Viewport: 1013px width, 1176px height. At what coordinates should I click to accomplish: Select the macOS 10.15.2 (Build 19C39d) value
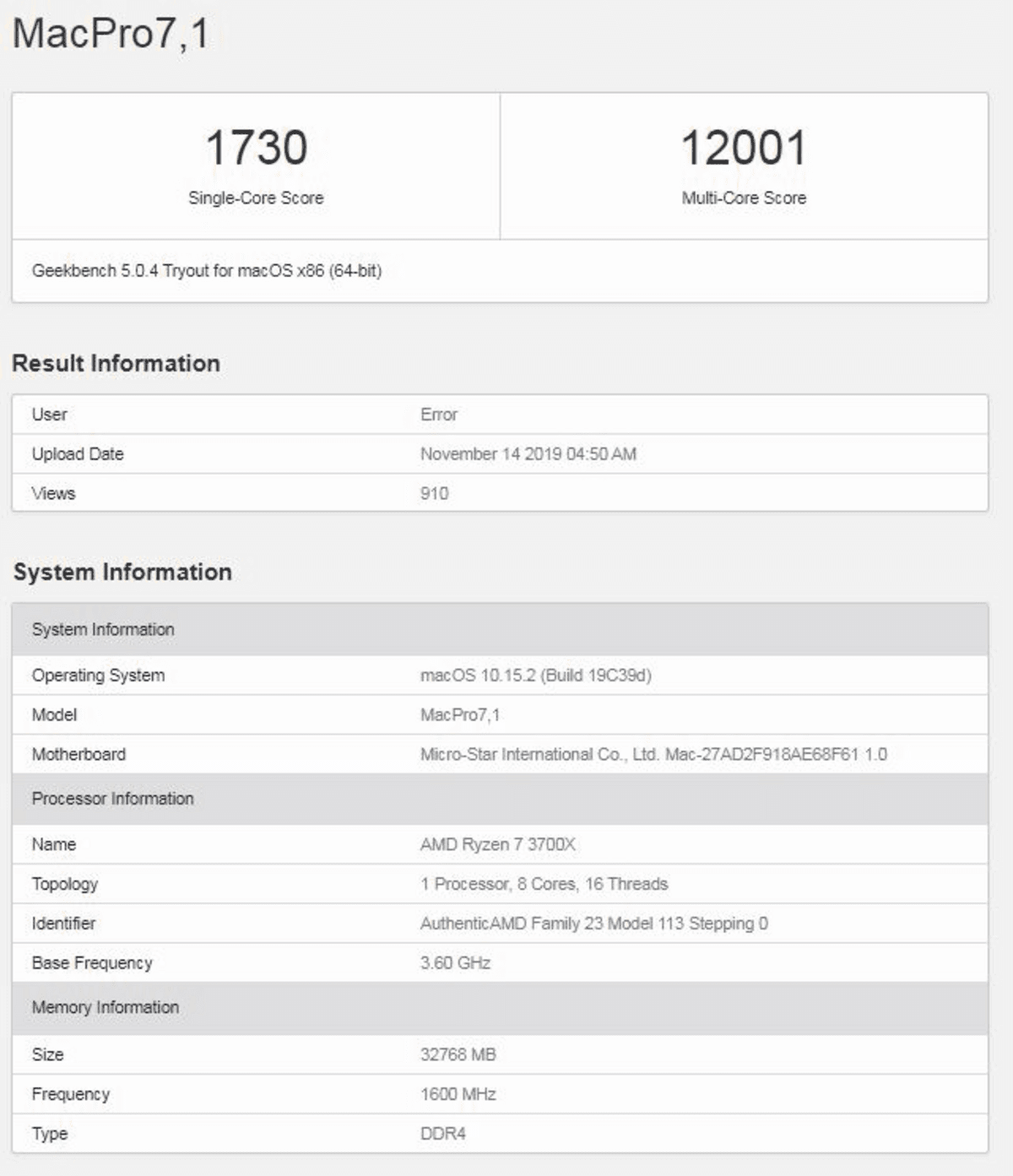(536, 675)
